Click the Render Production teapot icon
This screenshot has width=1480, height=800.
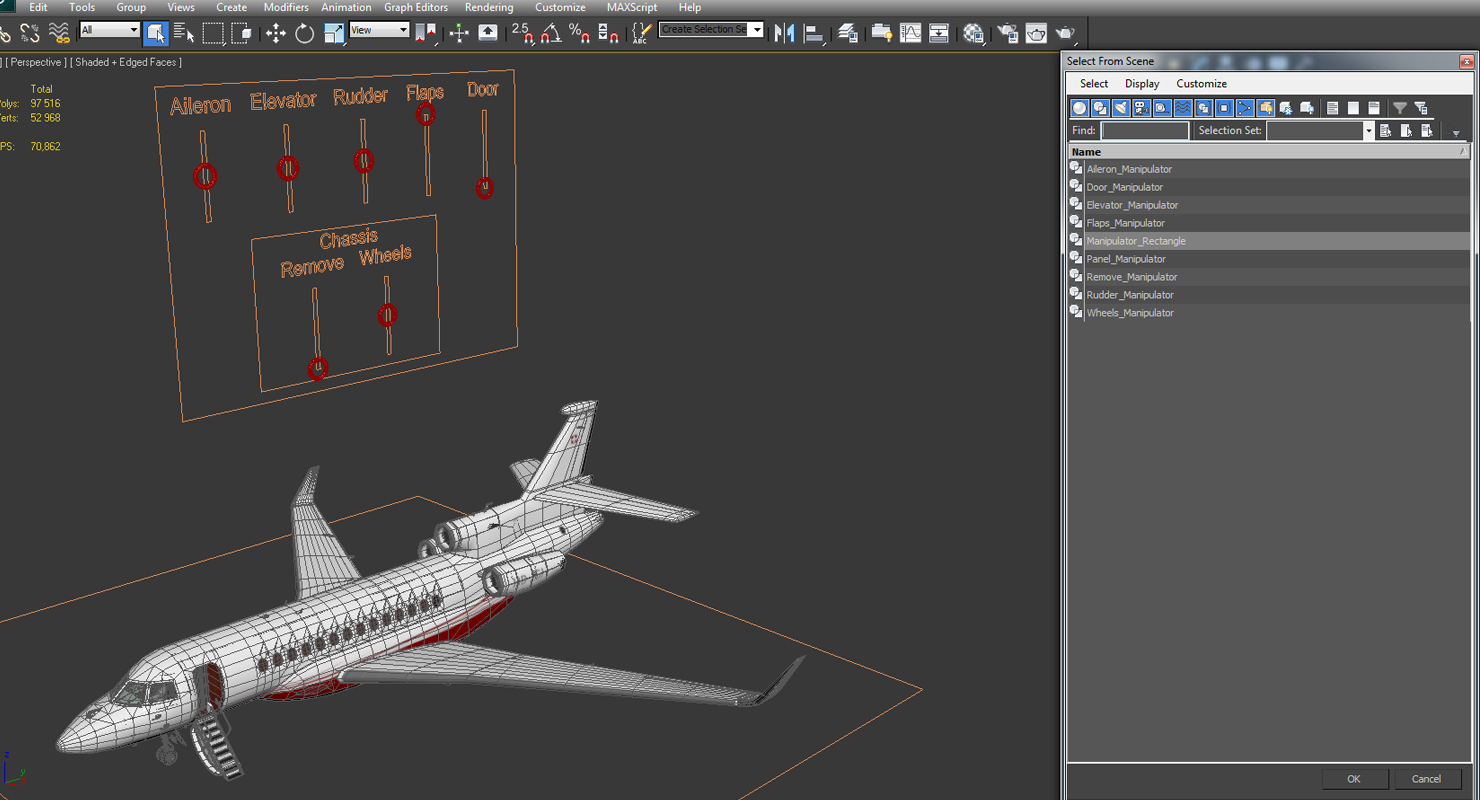tap(1065, 33)
